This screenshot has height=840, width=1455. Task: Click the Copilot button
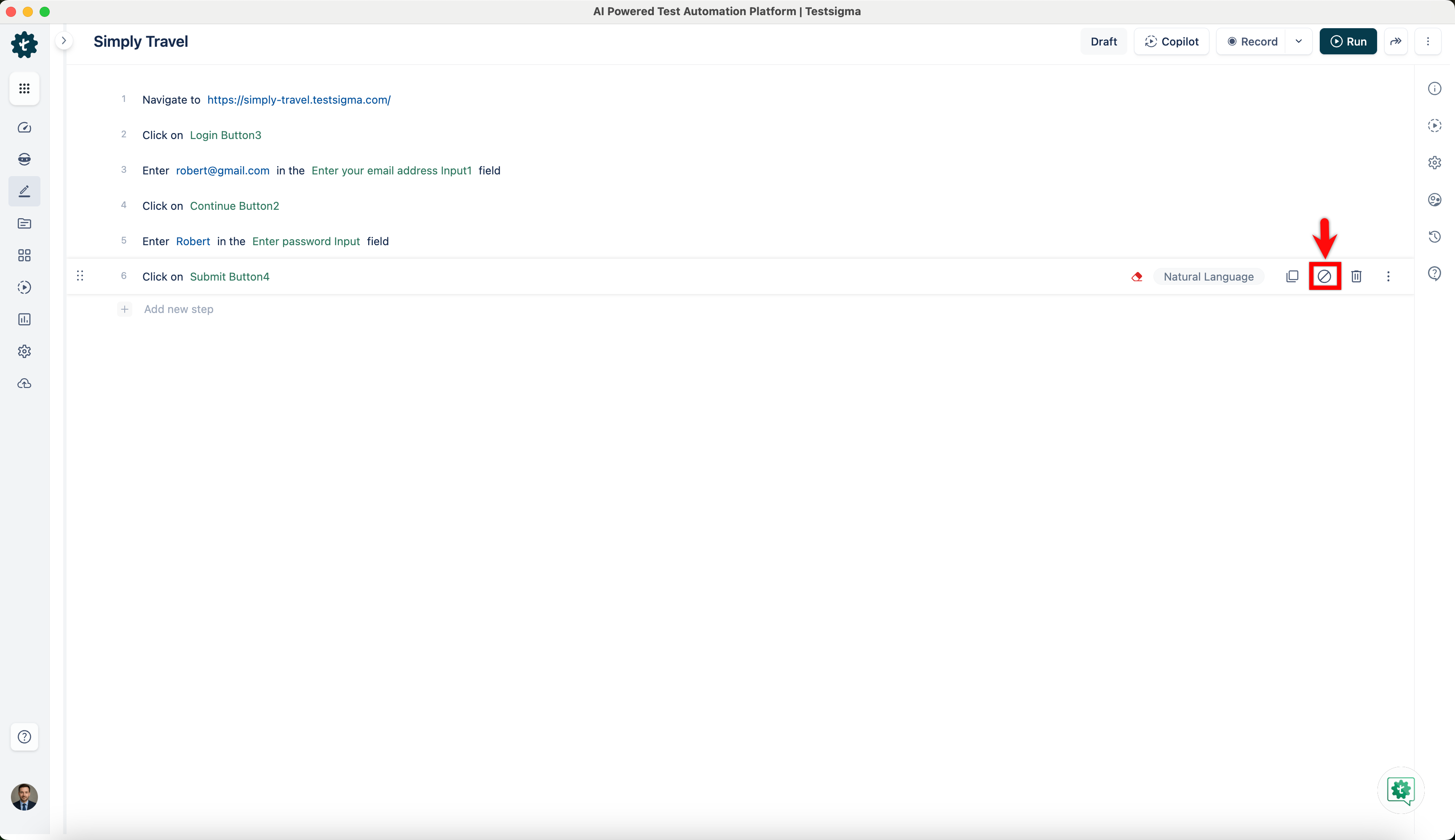pyautogui.click(x=1171, y=42)
